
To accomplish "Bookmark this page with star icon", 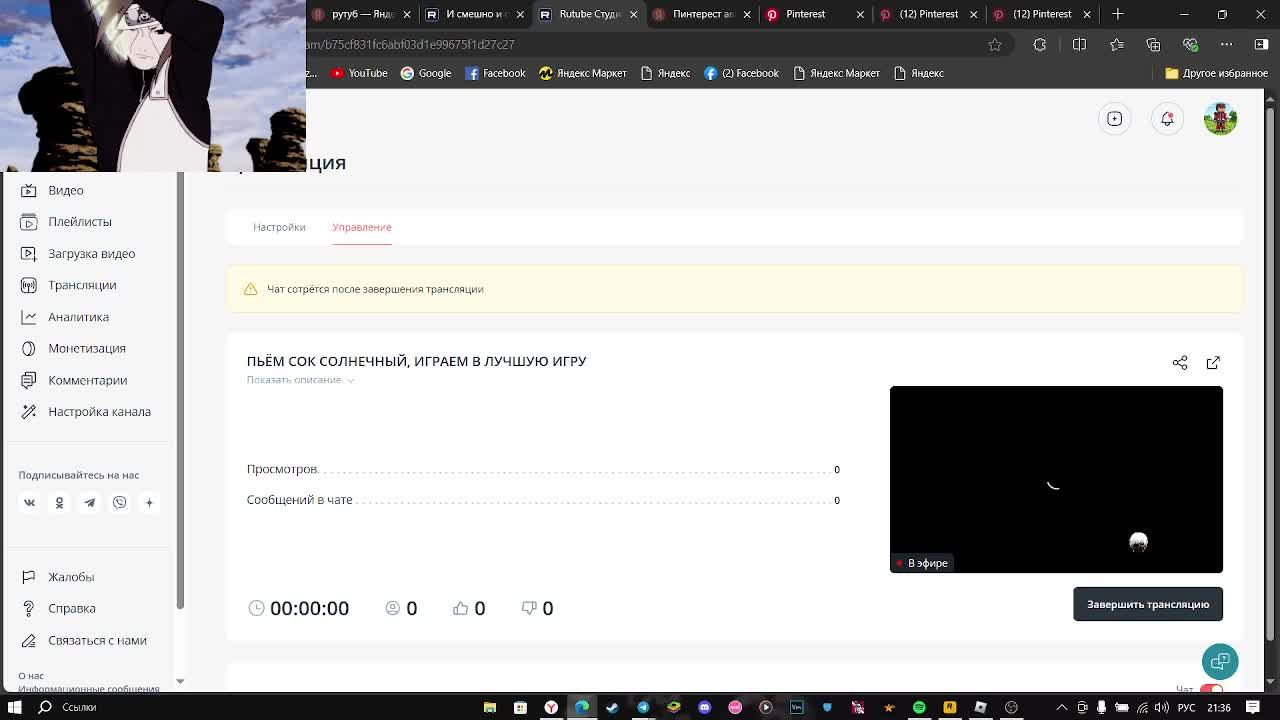I will (994, 45).
